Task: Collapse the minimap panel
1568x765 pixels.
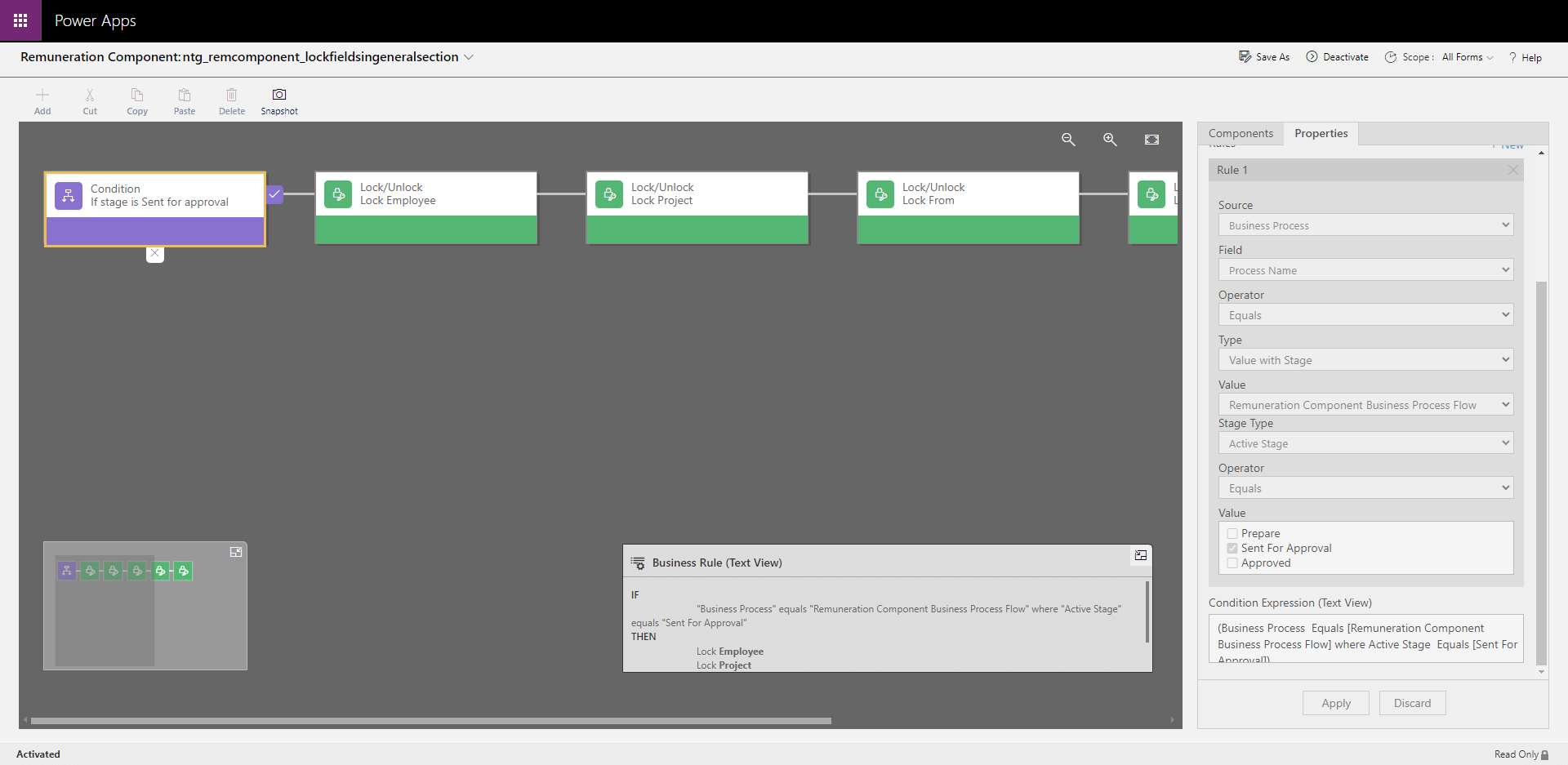Action: [236, 552]
